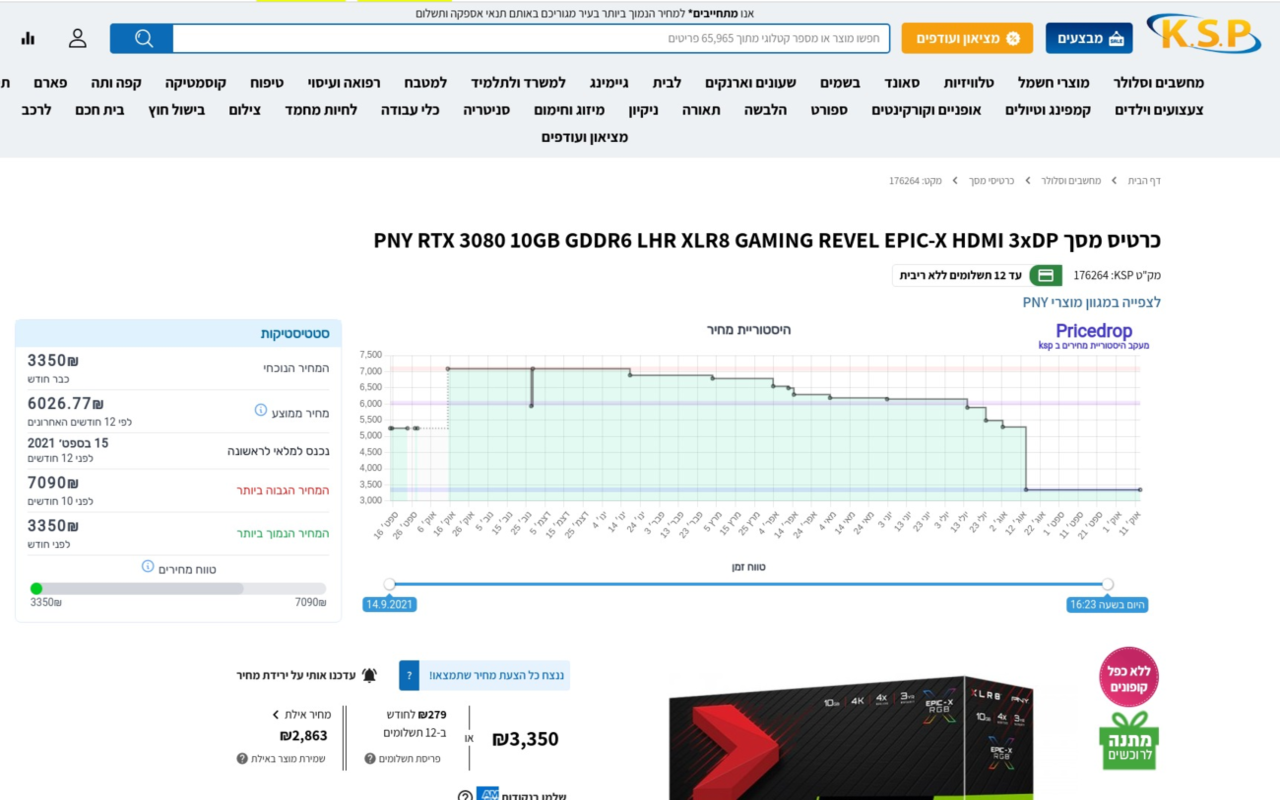Open the גיימינג category
This screenshot has width=1280, height=800.
click(x=610, y=83)
